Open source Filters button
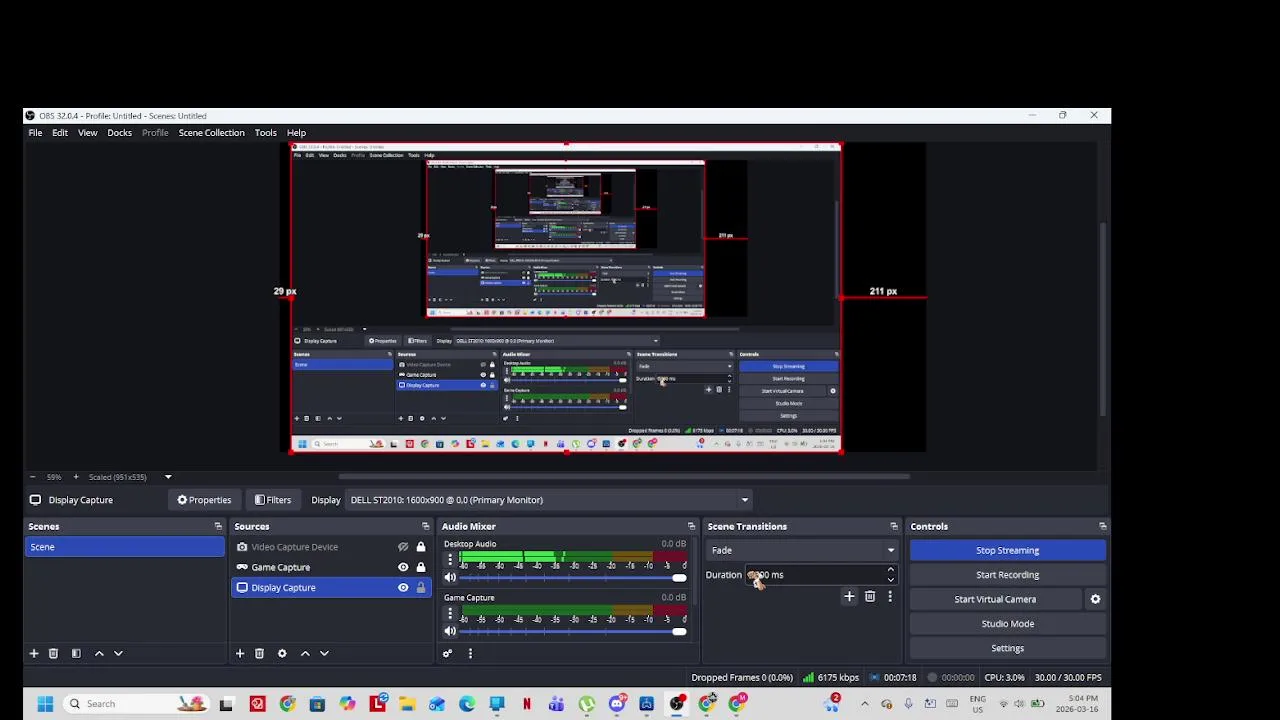 point(273,500)
